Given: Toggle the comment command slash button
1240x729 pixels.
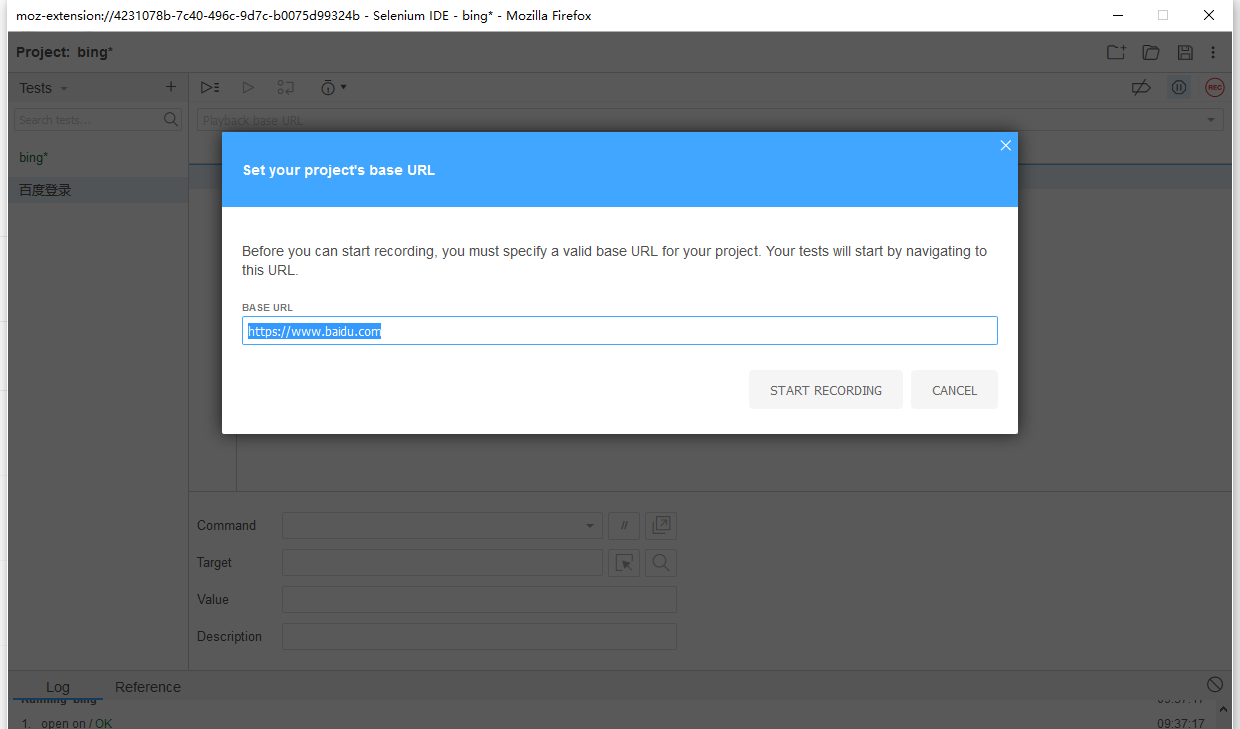Looking at the screenshot, I should (624, 526).
